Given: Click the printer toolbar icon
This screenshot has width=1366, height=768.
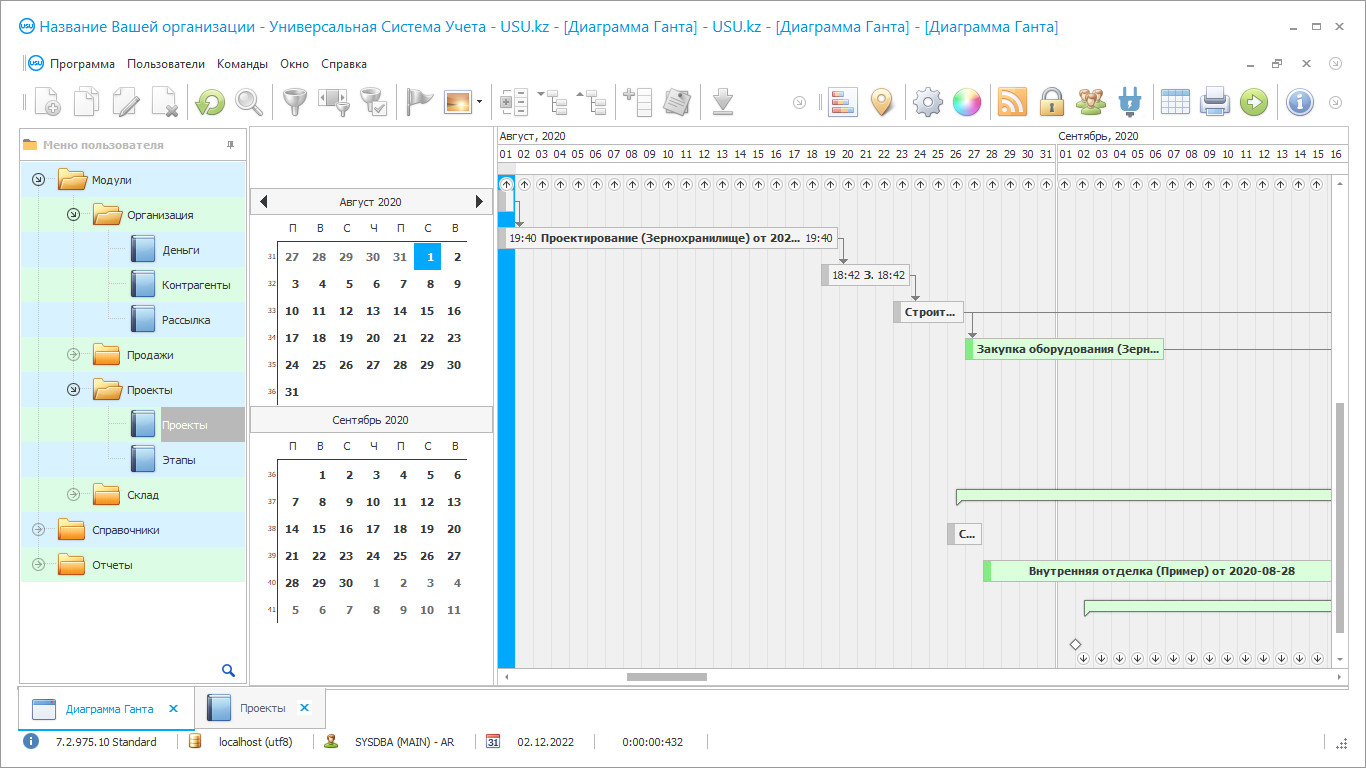Looking at the screenshot, I should tap(1214, 101).
